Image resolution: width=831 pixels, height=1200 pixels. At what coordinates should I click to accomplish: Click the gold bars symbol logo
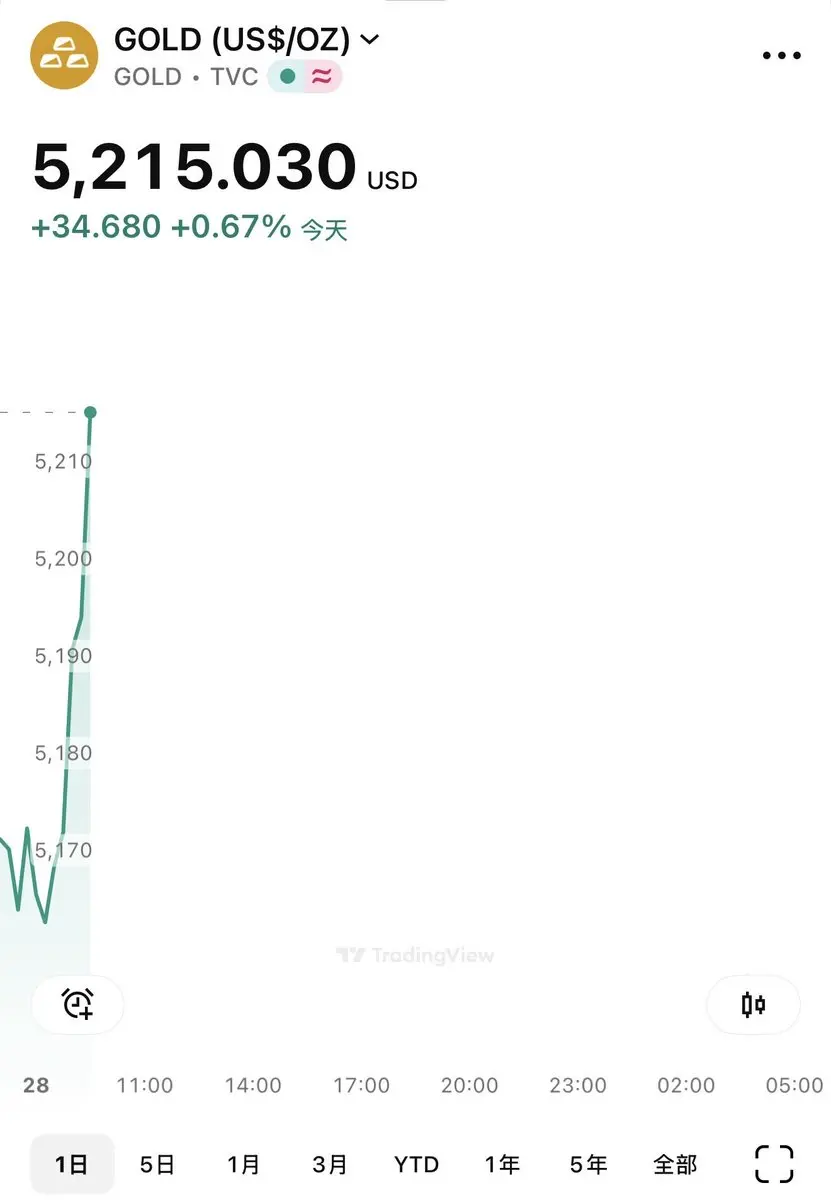[64, 56]
